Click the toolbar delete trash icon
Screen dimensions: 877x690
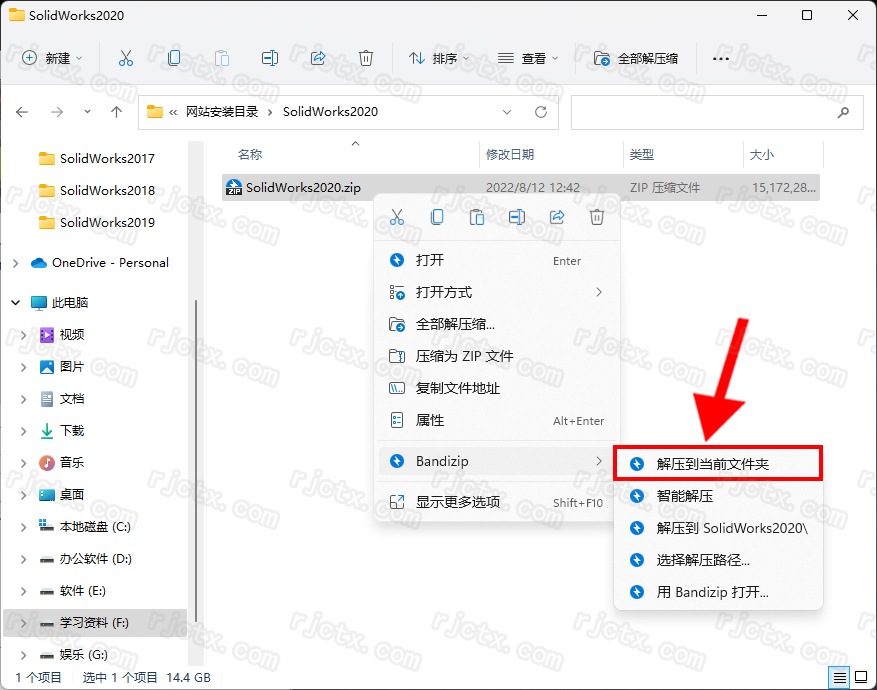click(x=366, y=59)
